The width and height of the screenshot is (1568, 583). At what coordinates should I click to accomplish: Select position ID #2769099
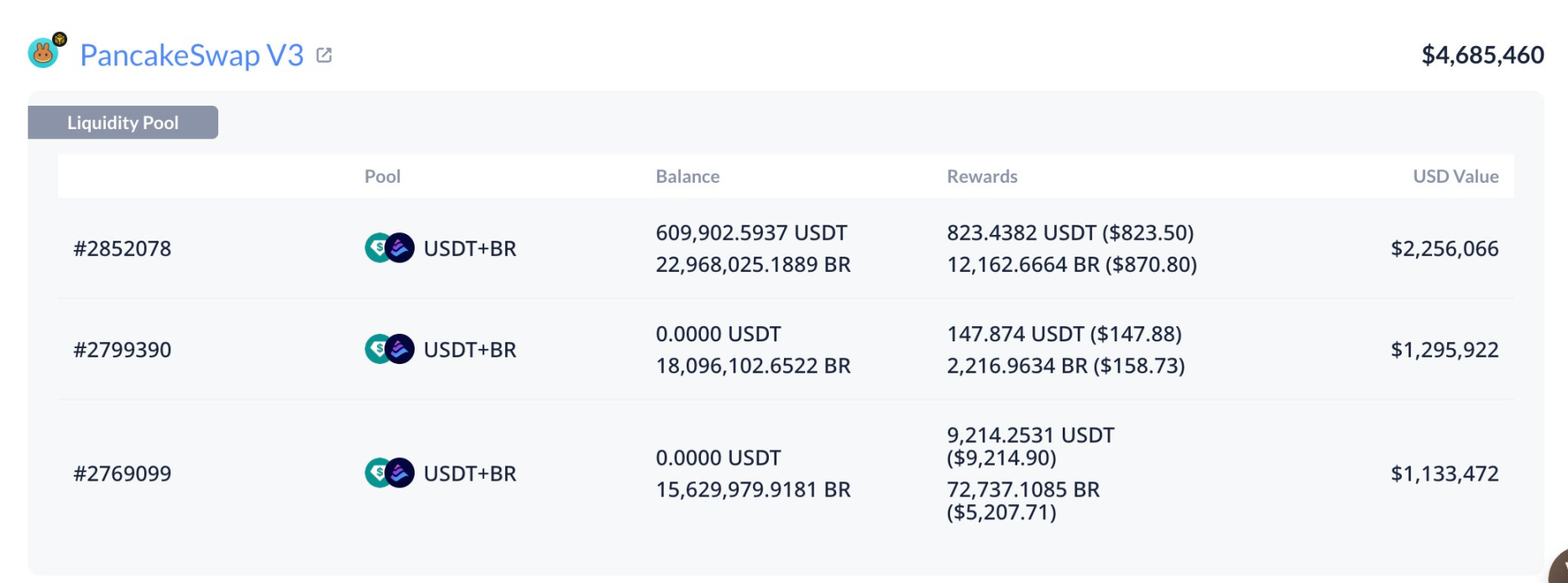tap(123, 473)
